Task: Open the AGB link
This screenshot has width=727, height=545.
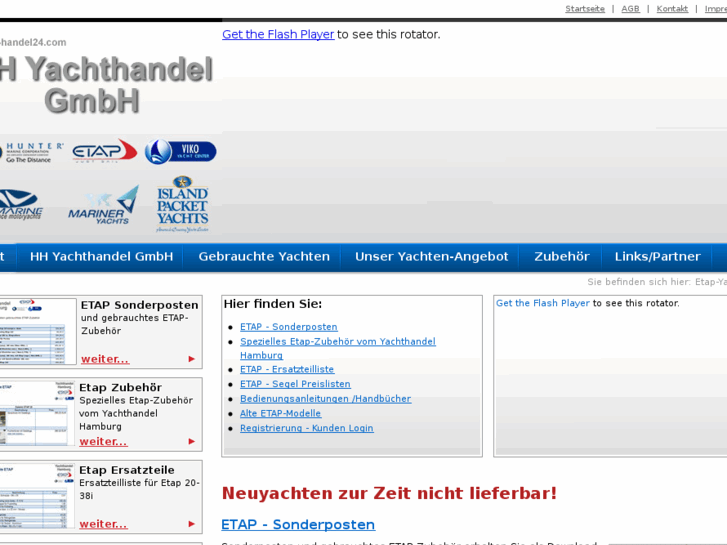Action: pyautogui.click(x=630, y=9)
